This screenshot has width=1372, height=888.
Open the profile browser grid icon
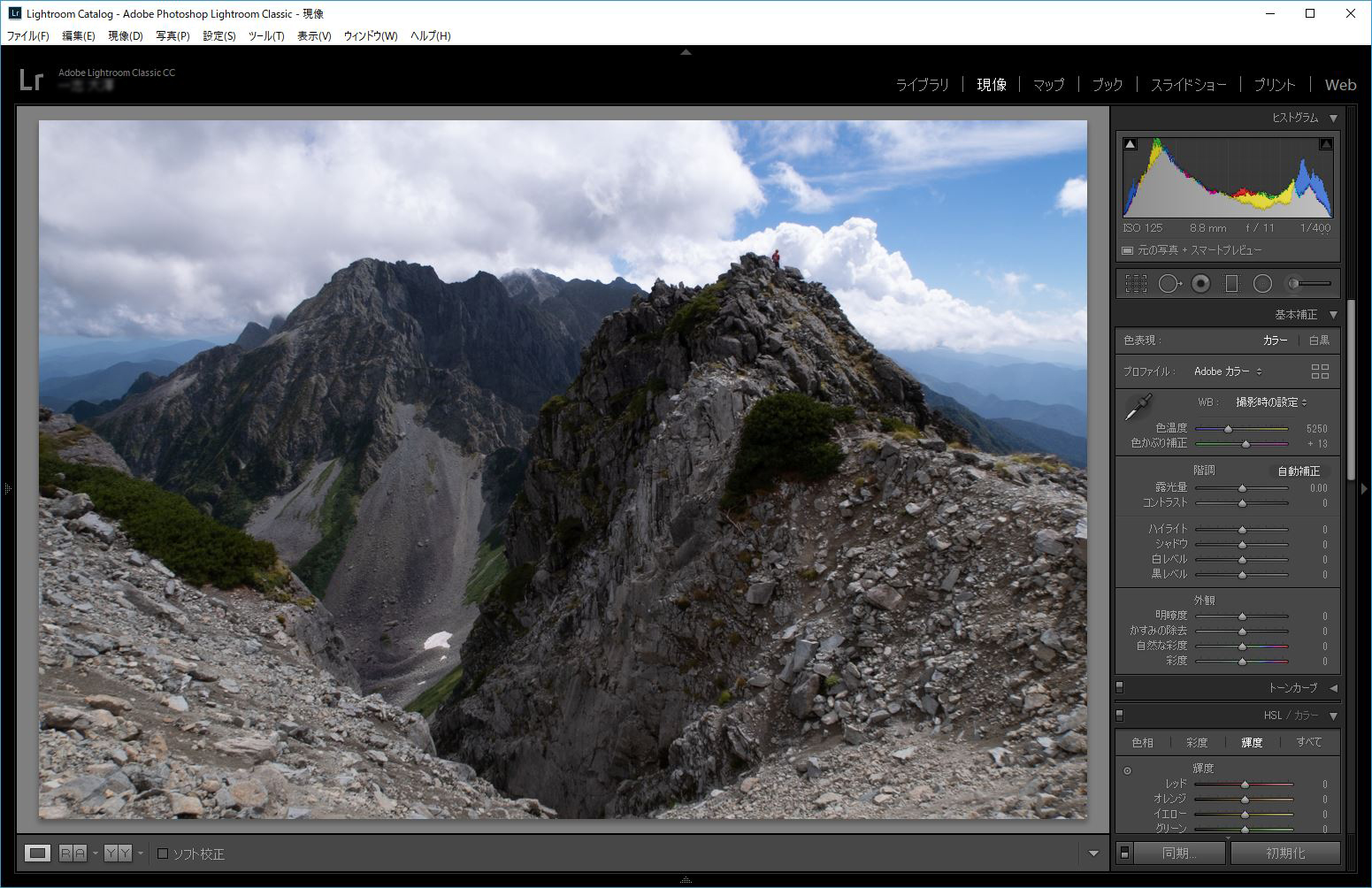click(x=1320, y=371)
